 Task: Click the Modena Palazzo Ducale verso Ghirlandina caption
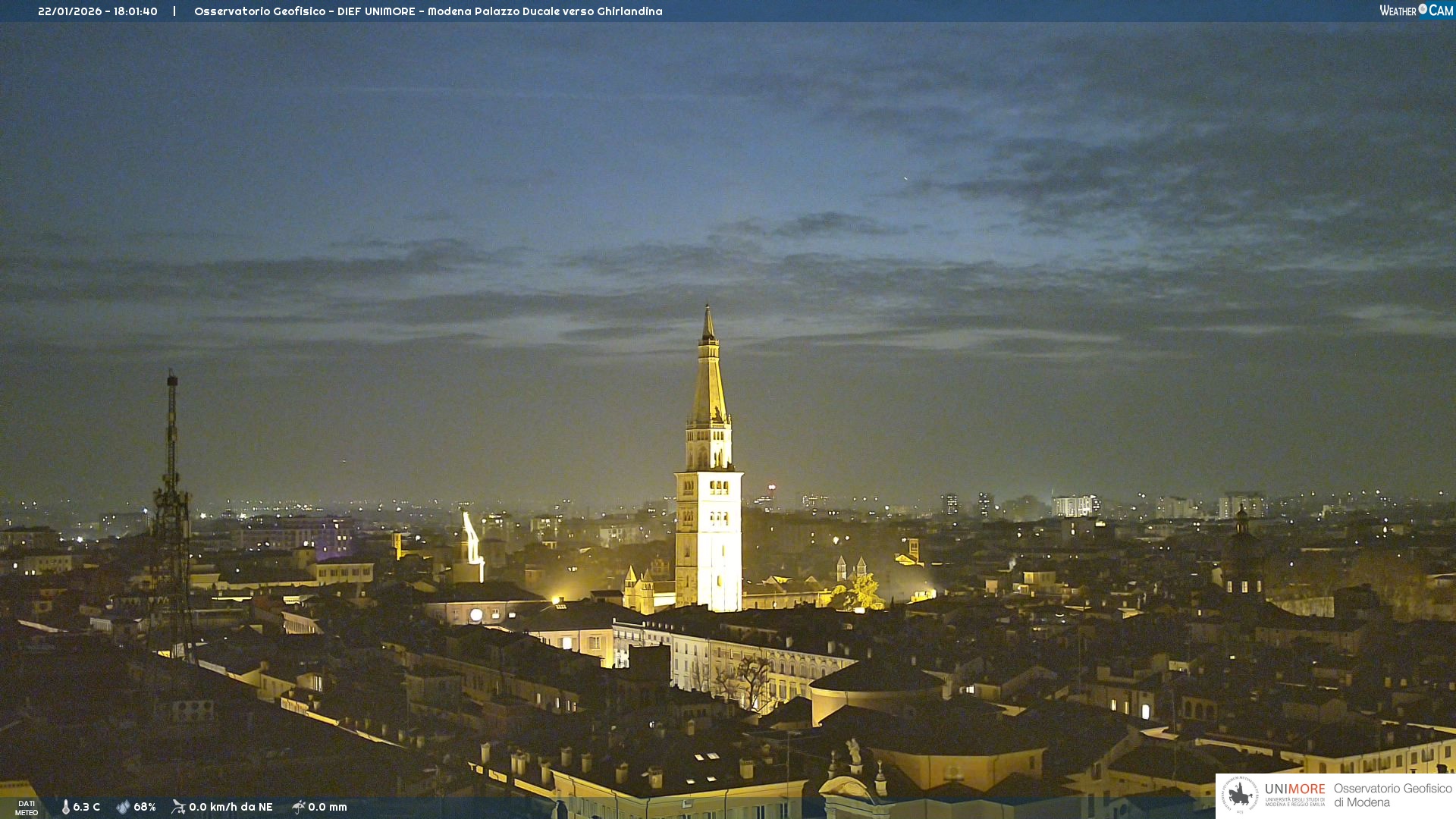pos(544,11)
